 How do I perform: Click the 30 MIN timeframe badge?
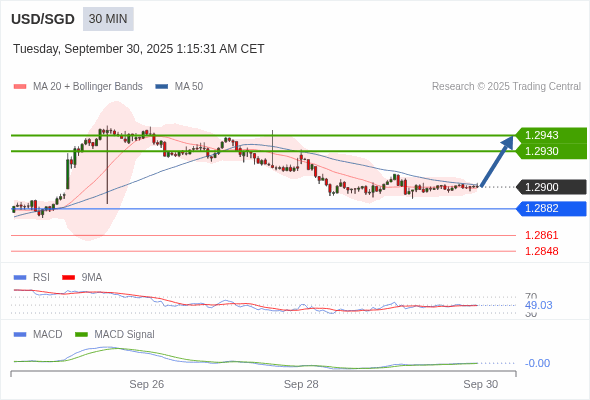(x=108, y=19)
